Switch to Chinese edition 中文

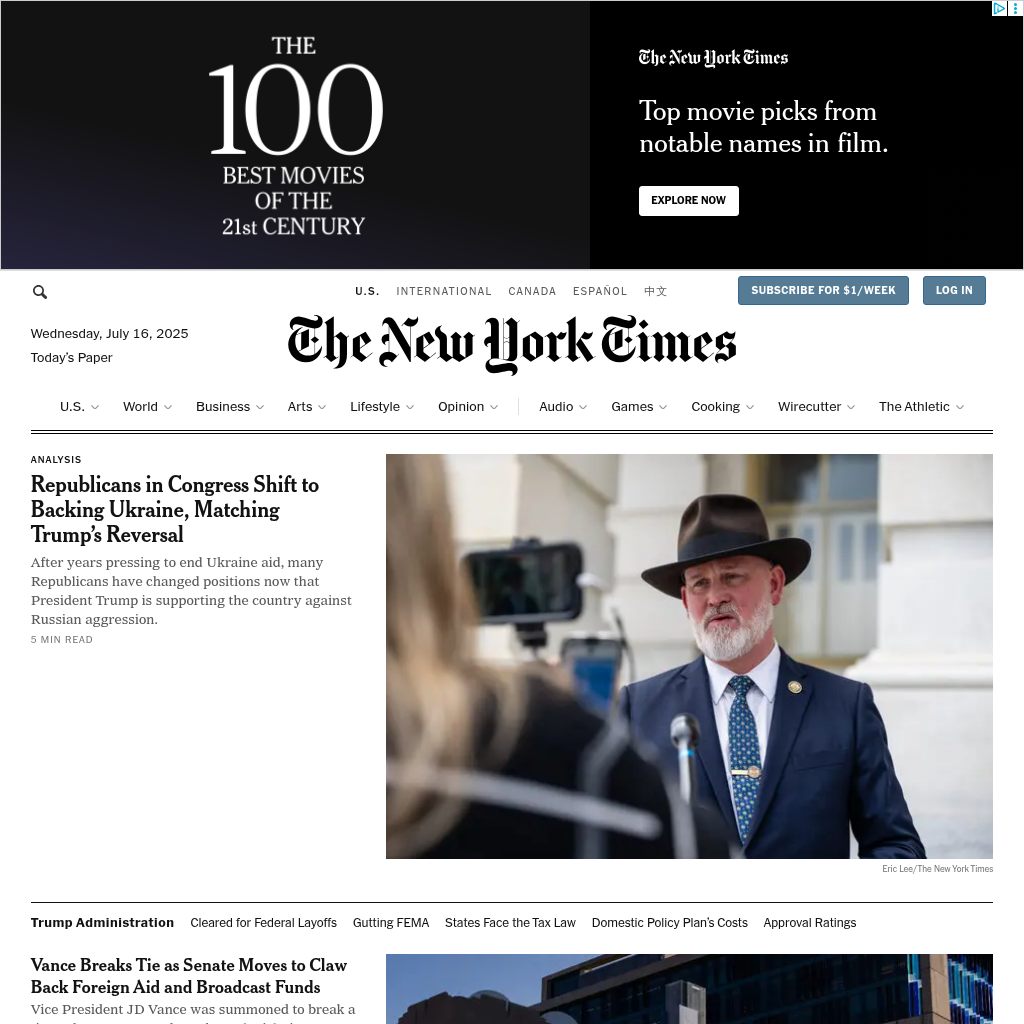655,291
